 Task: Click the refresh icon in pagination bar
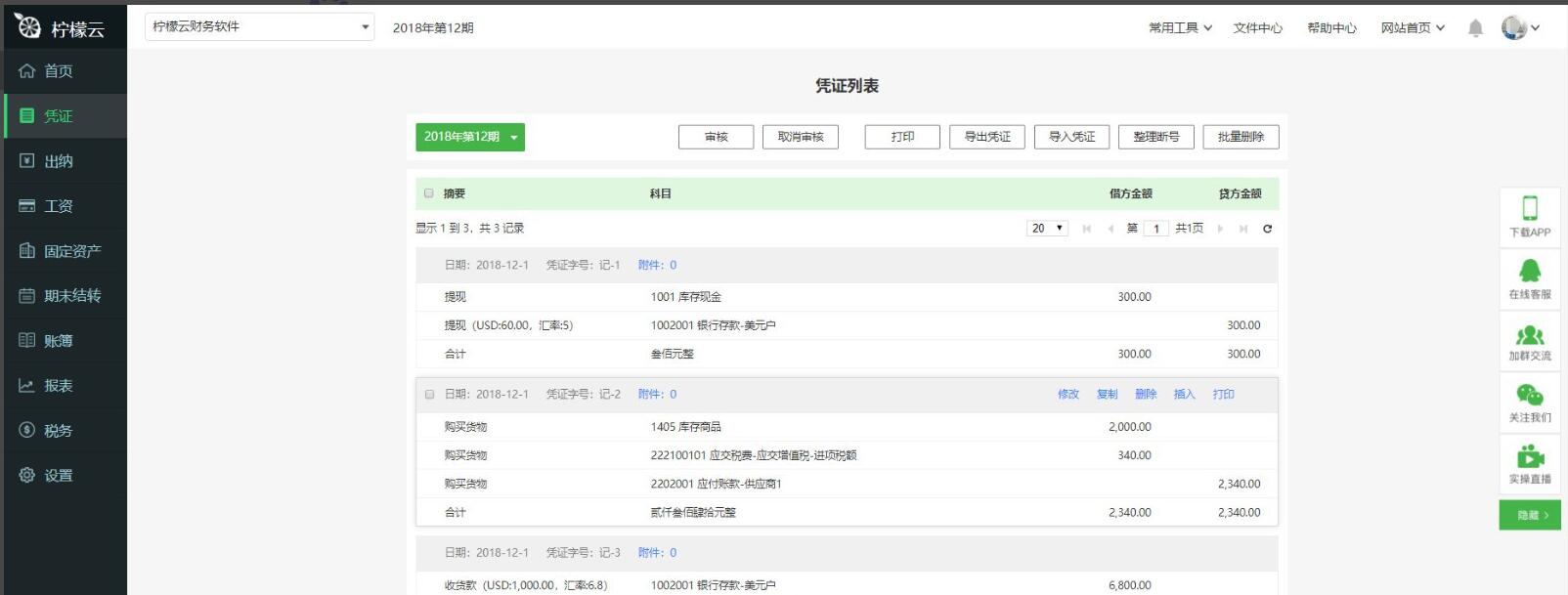pos(1268,229)
